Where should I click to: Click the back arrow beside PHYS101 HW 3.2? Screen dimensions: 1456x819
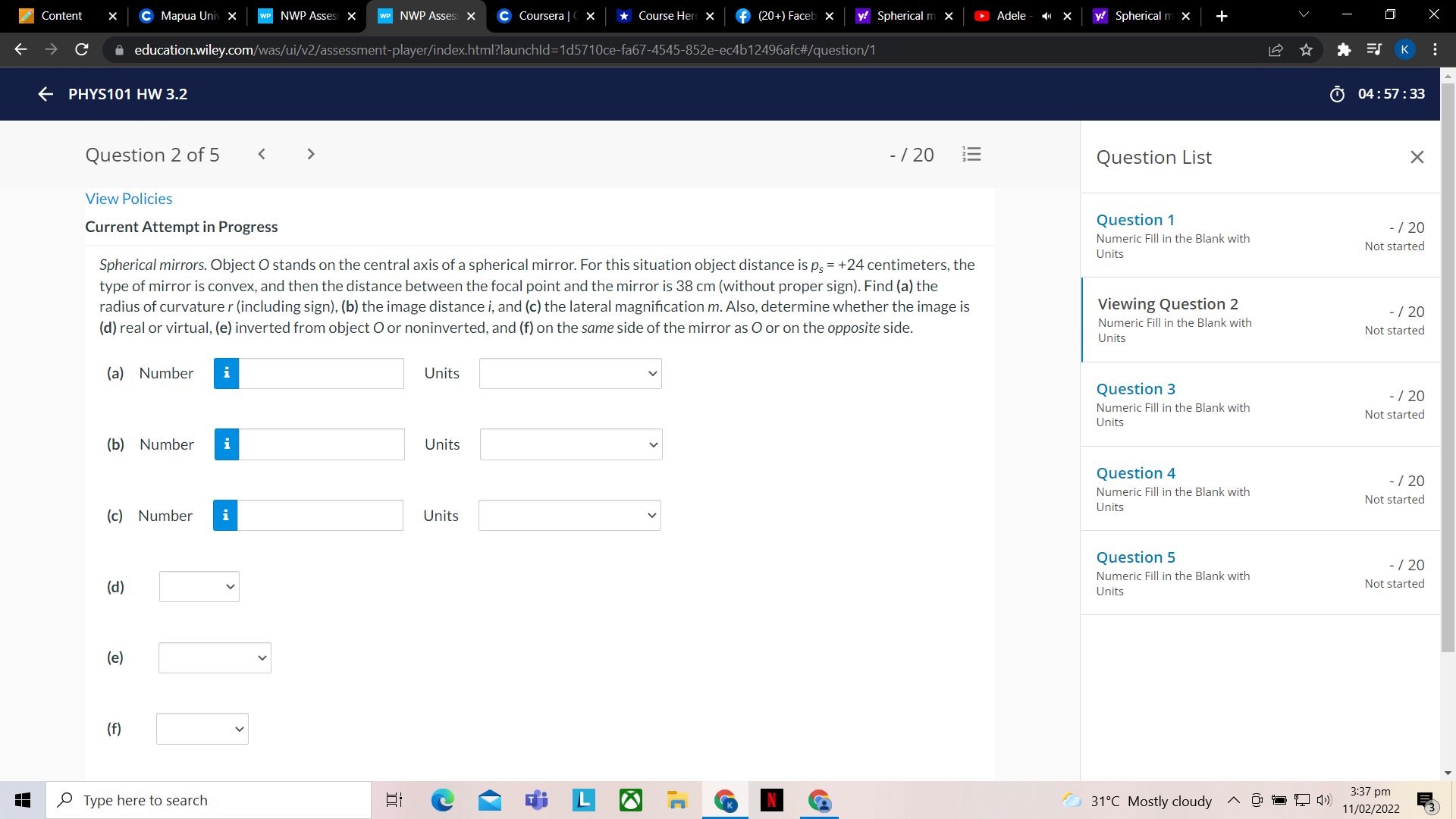[x=45, y=94]
